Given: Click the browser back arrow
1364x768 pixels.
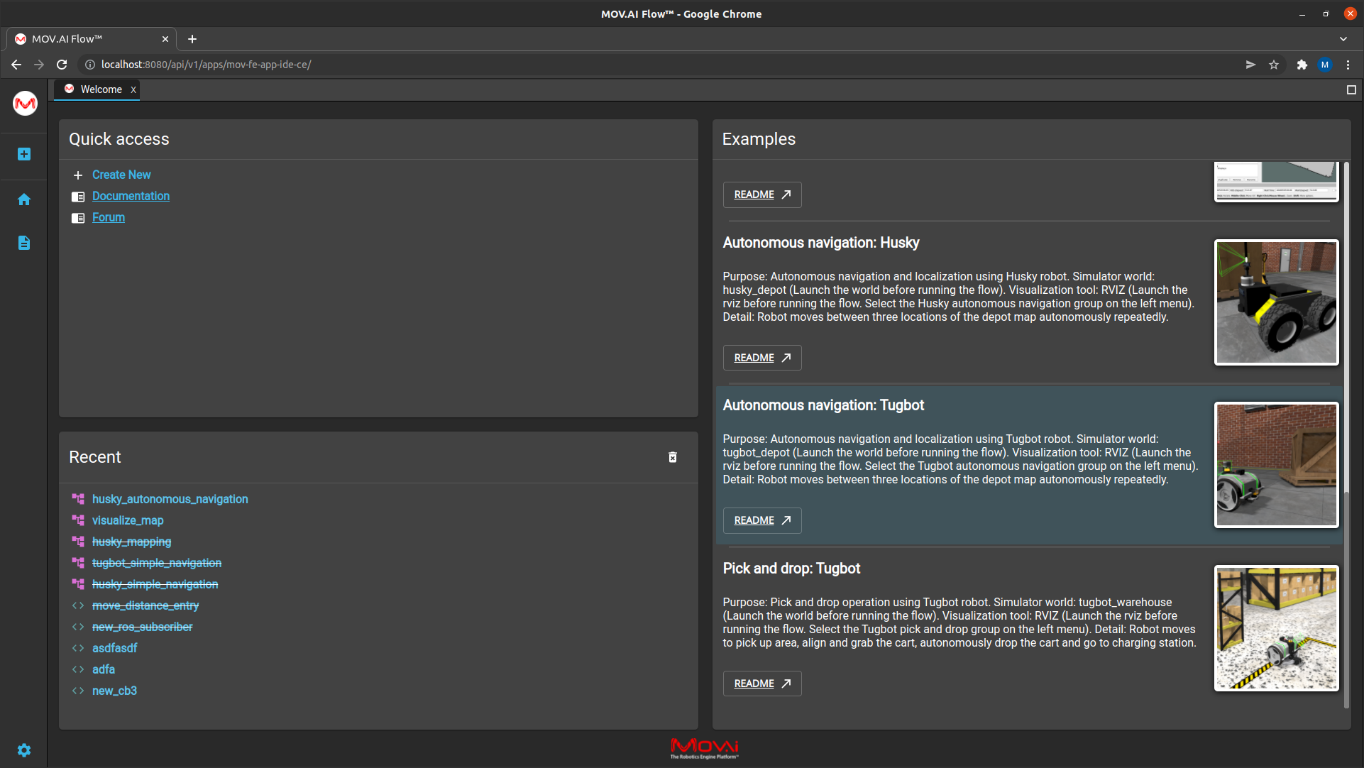Looking at the screenshot, I should tap(16, 64).
